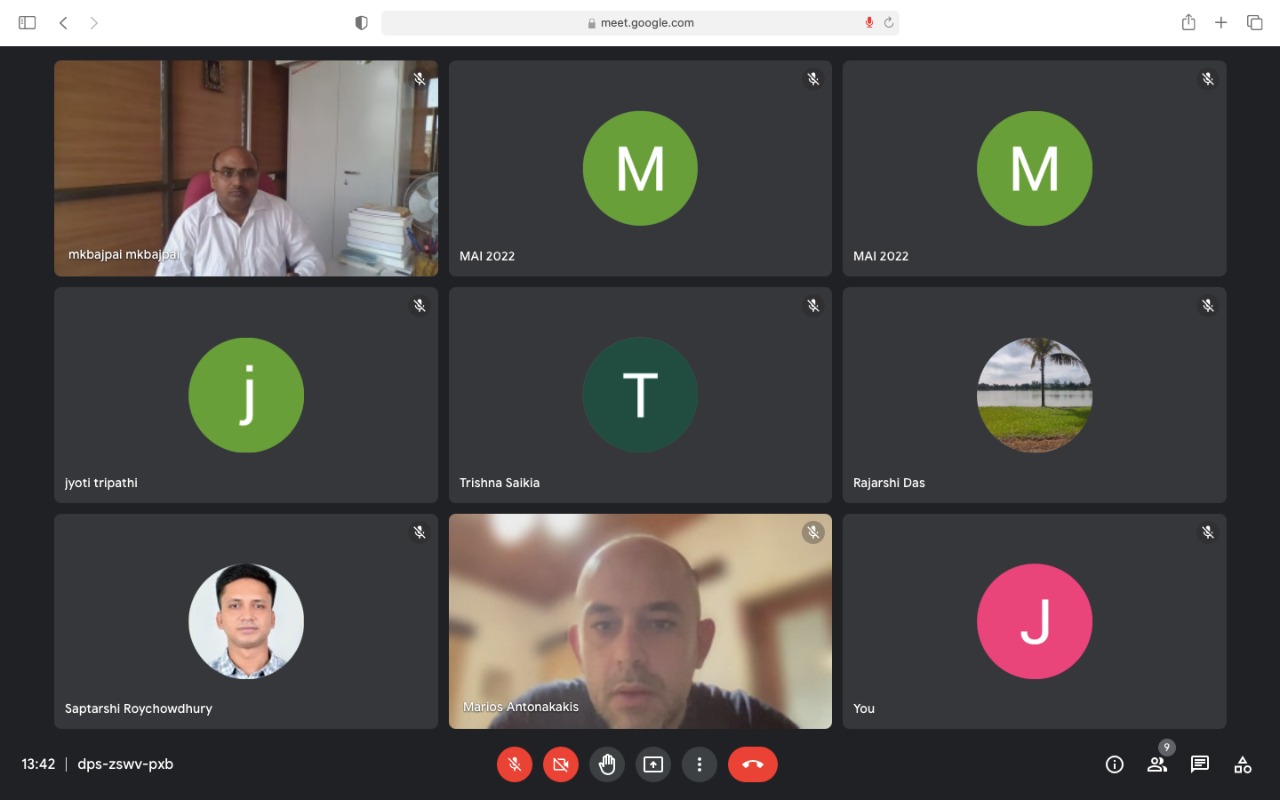This screenshot has height=800, width=1280.
Task: Click Saptarshi Roychowdhury's profile photo
Action: pyautogui.click(x=246, y=621)
